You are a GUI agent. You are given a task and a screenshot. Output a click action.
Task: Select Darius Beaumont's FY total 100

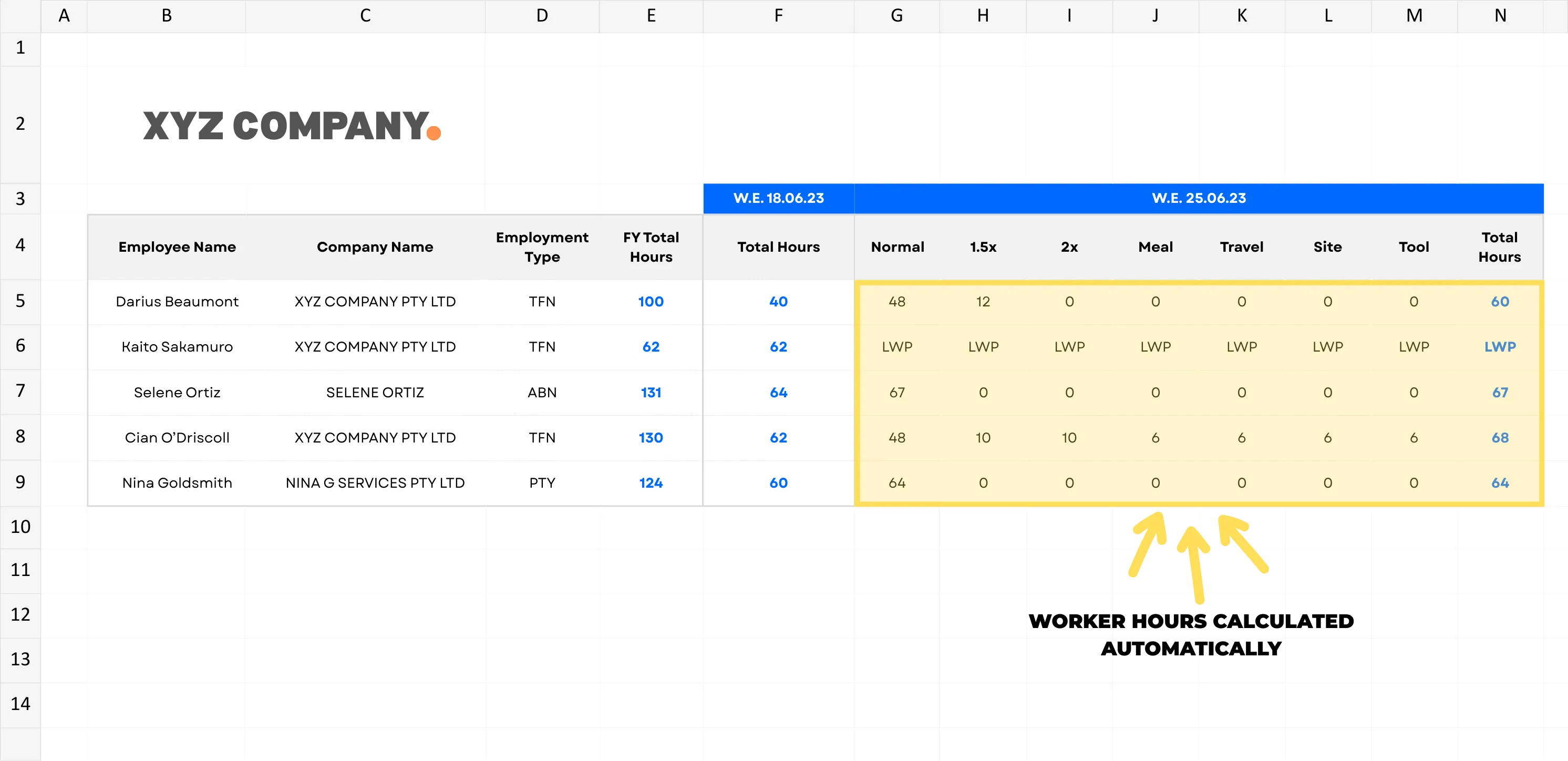click(651, 302)
